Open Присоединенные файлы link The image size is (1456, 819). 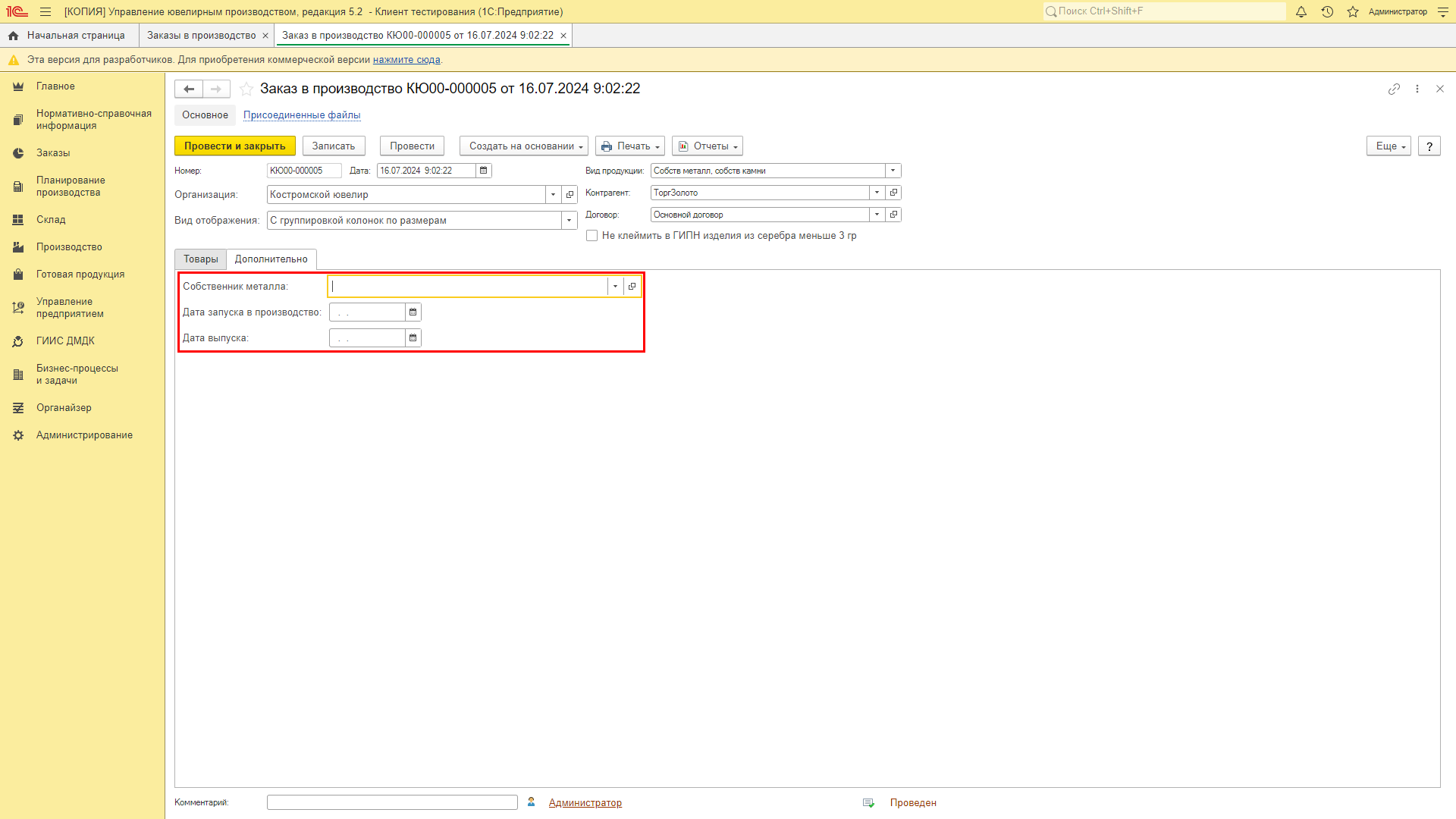point(302,115)
